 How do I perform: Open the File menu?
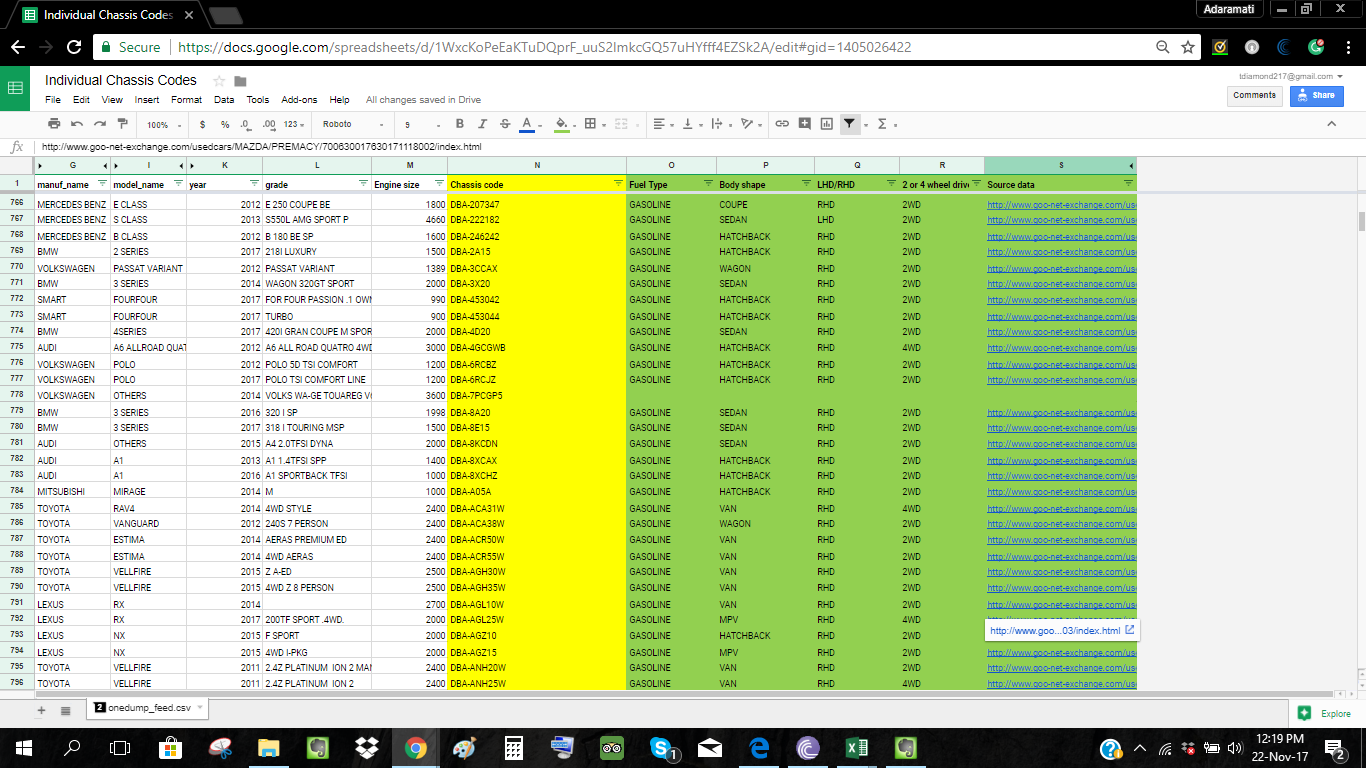[x=53, y=100]
